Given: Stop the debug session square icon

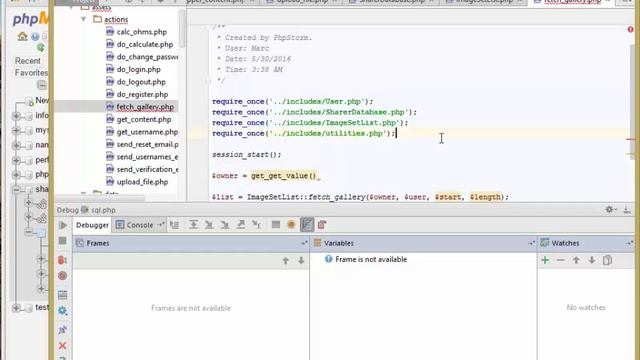Looking at the screenshot, I should point(62,241).
